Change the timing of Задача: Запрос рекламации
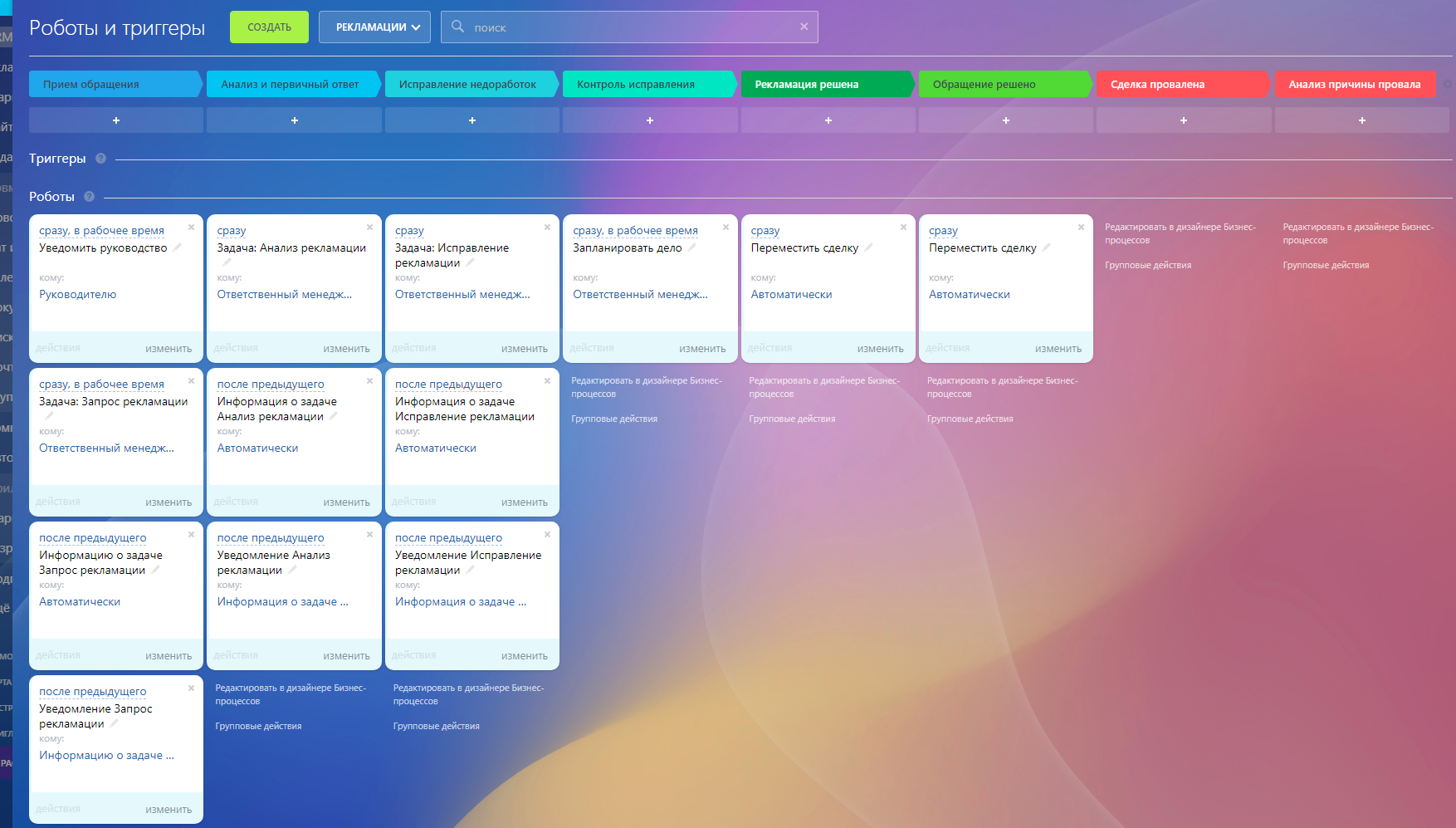Viewport: 1456px width, 828px height. point(101,385)
